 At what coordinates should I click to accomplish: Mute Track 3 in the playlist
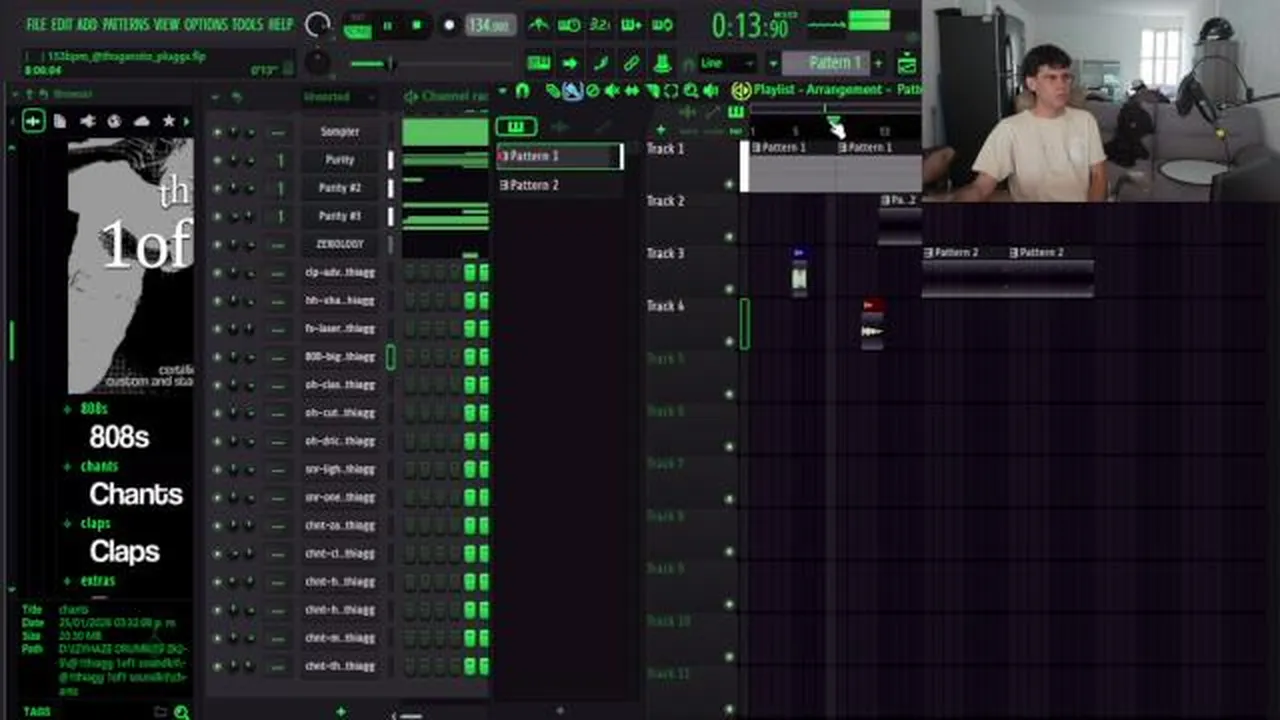coord(729,290)
